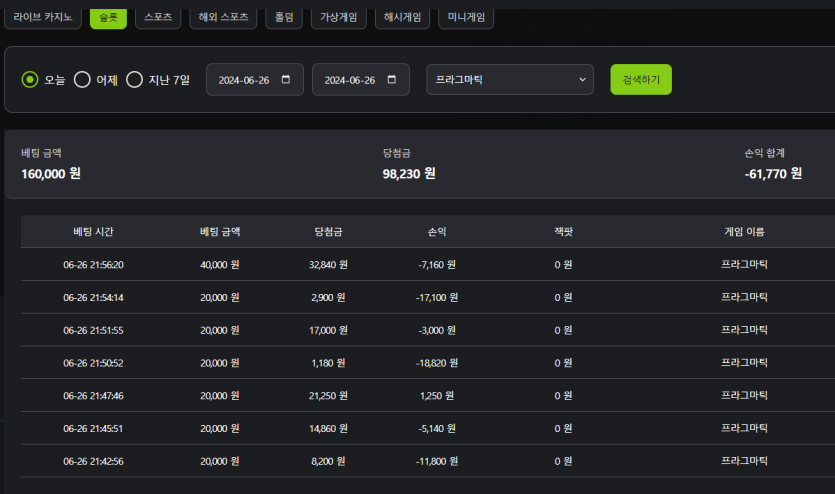The height and width of the screenshot is (494, 835).
Task: Click the 베팅 금액 column header
Action: click(x=220, y=232)
